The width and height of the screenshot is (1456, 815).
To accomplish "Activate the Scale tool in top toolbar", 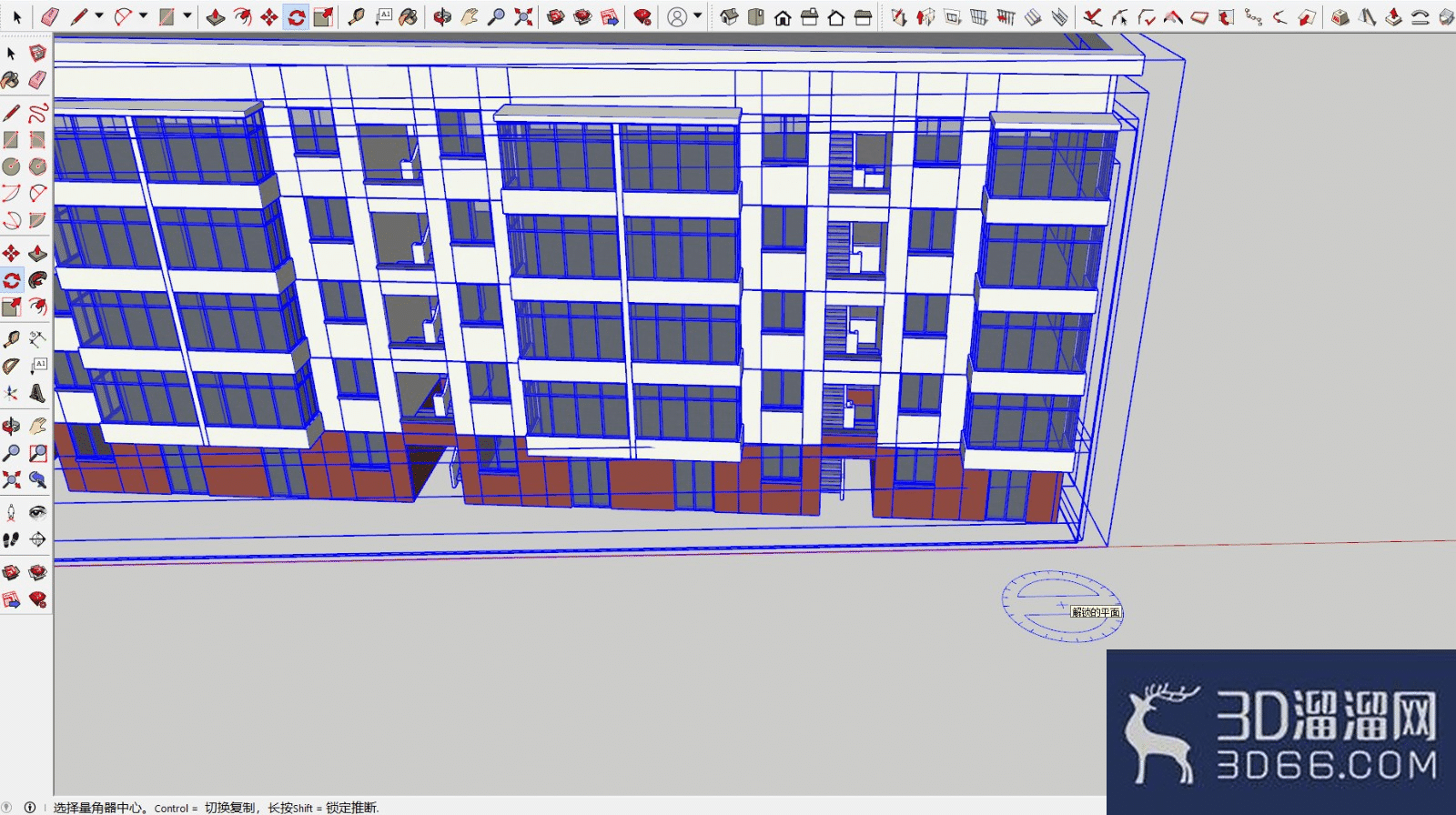I will (x=323, y=16).
